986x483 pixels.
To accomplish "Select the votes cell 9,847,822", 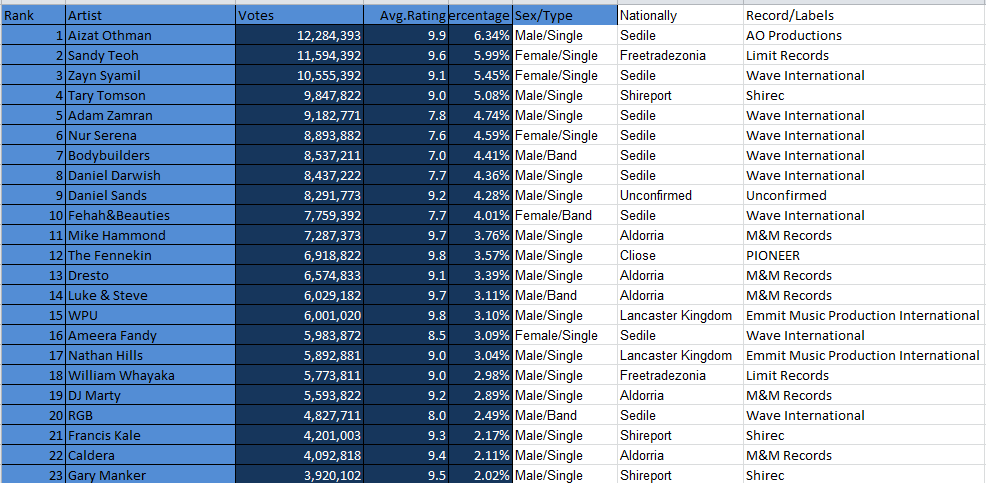I will (300, 96).
